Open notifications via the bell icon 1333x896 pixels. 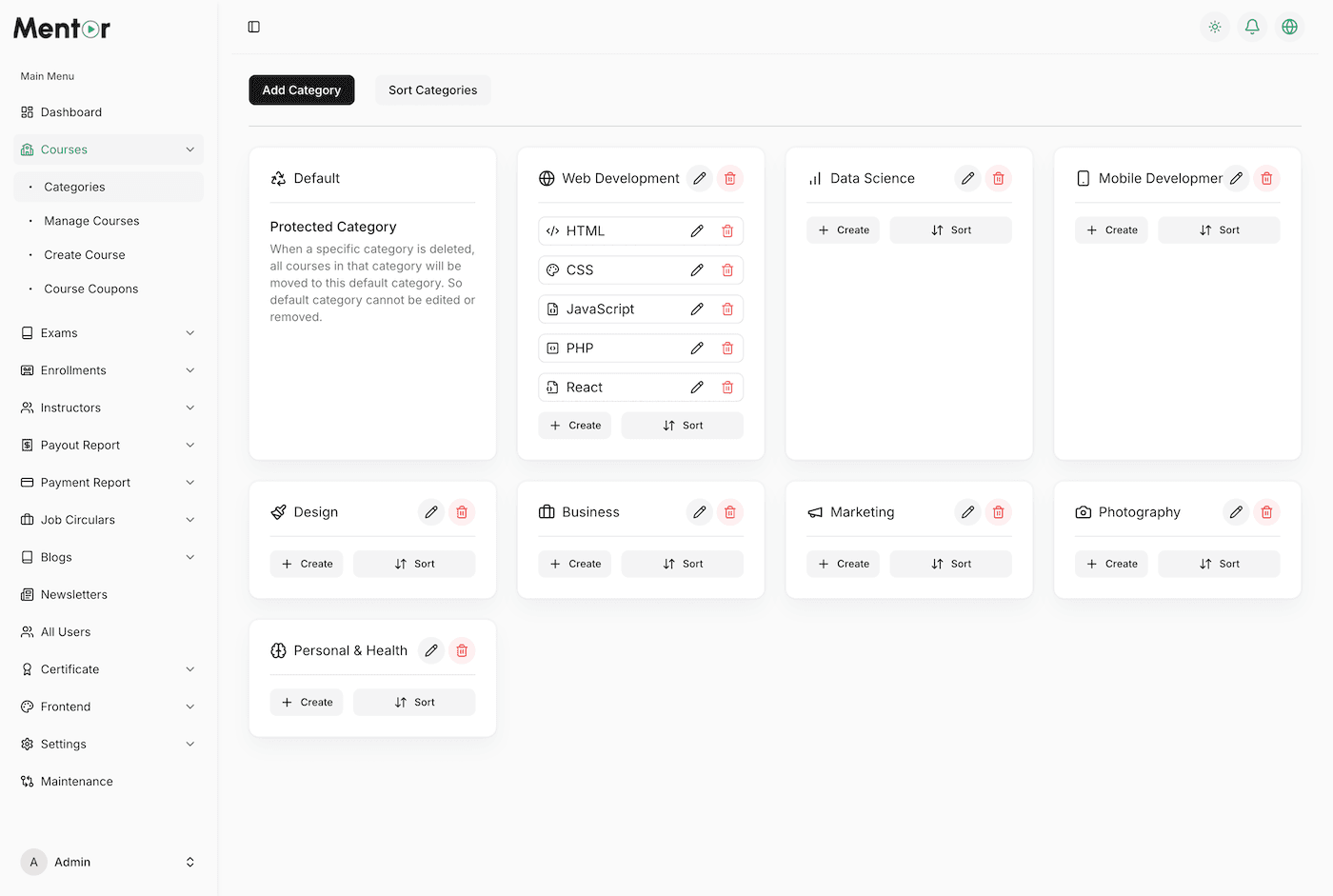(x=1252, y=27)
